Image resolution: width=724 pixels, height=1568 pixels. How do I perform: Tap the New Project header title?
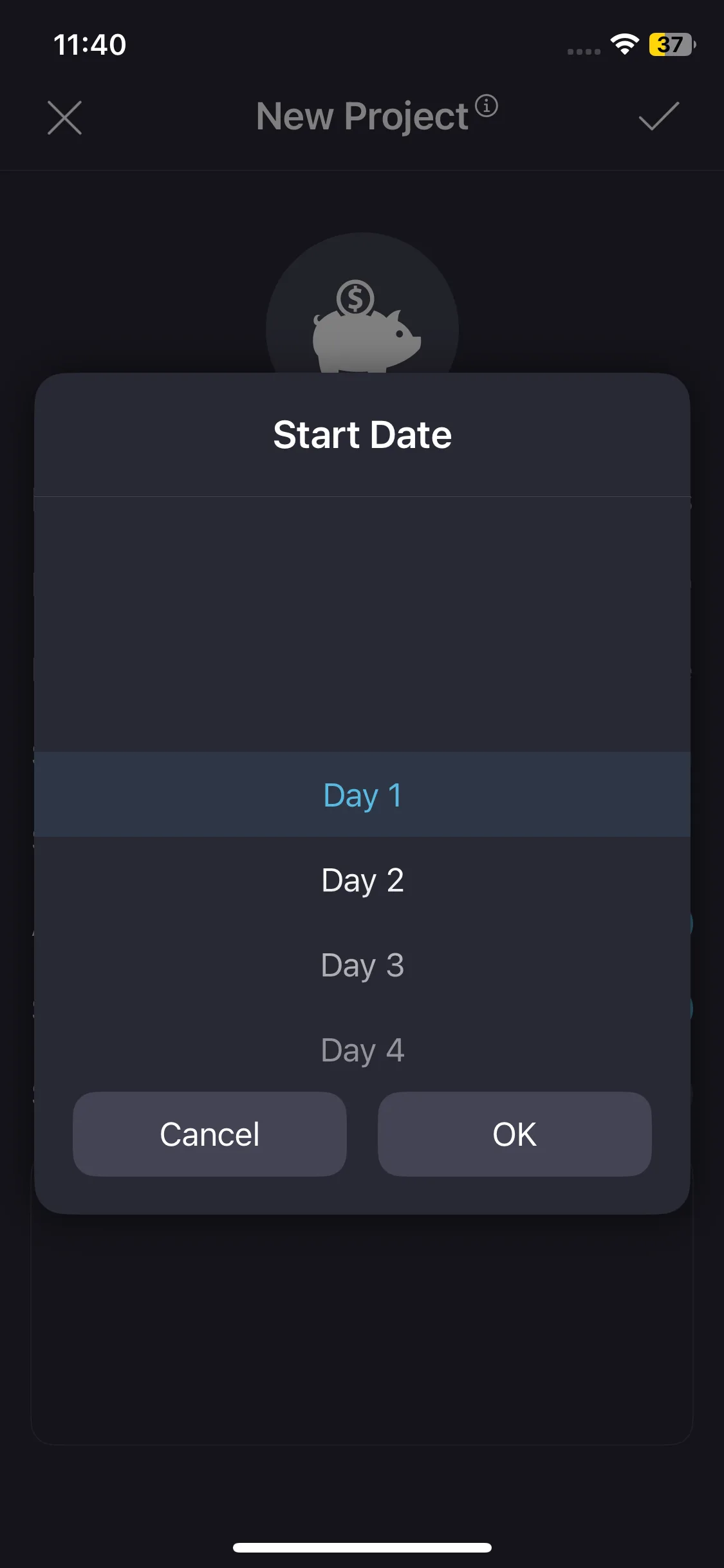click(362, 117)
